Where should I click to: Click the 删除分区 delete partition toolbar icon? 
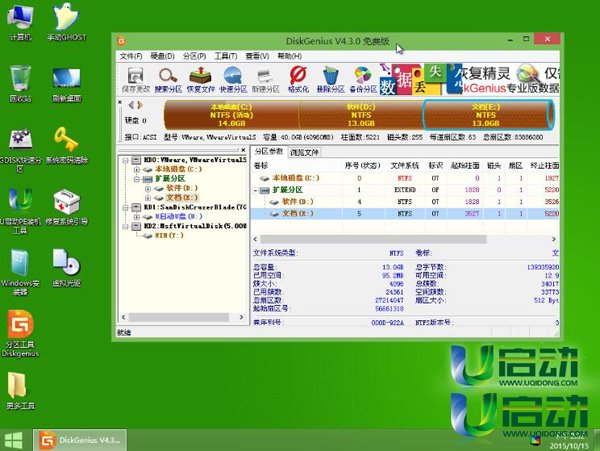pyautogui.click(x=331, y=80)
